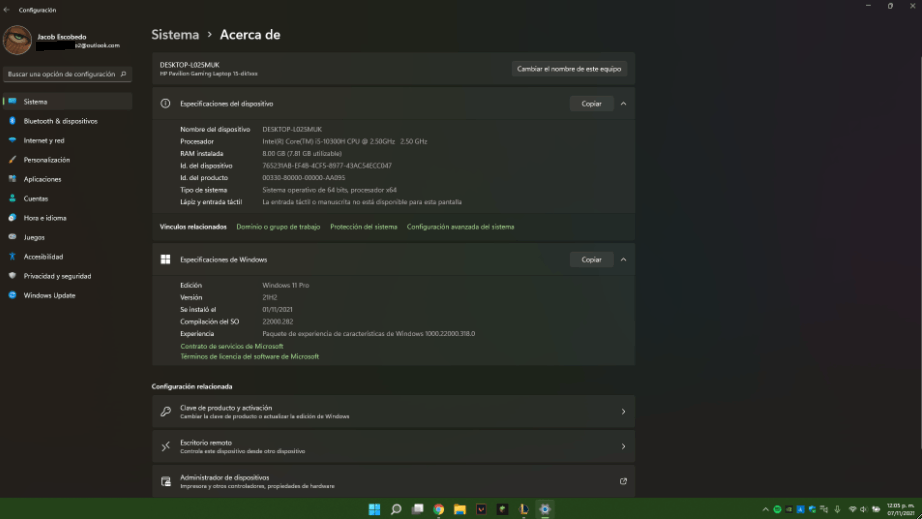The image size is (922, 519).
Task: Click the Especificaciones de Windows logo icon
Action: click(166, 259)
